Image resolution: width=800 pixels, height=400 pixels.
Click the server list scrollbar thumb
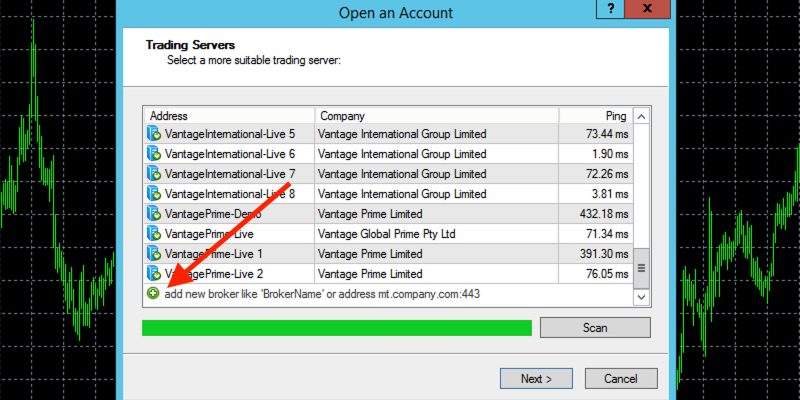pos(641,268)
